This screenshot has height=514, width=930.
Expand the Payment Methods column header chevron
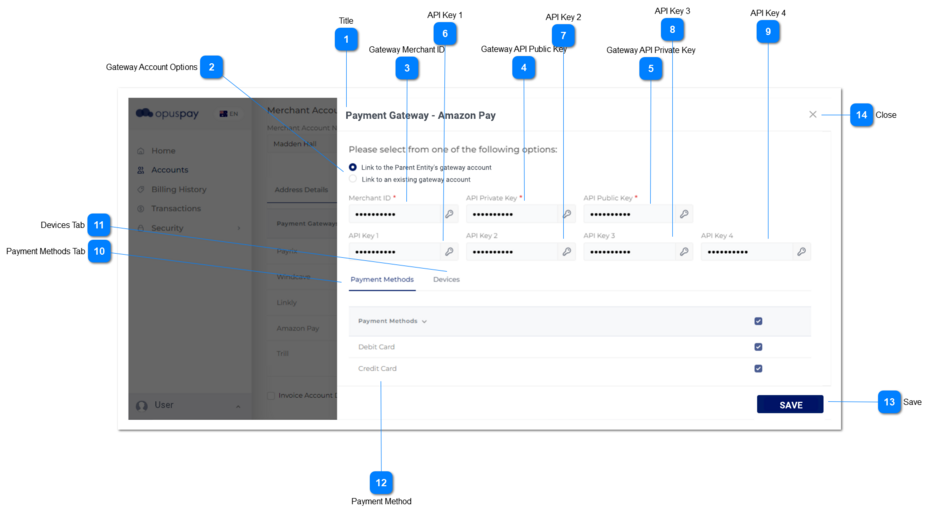424,322
